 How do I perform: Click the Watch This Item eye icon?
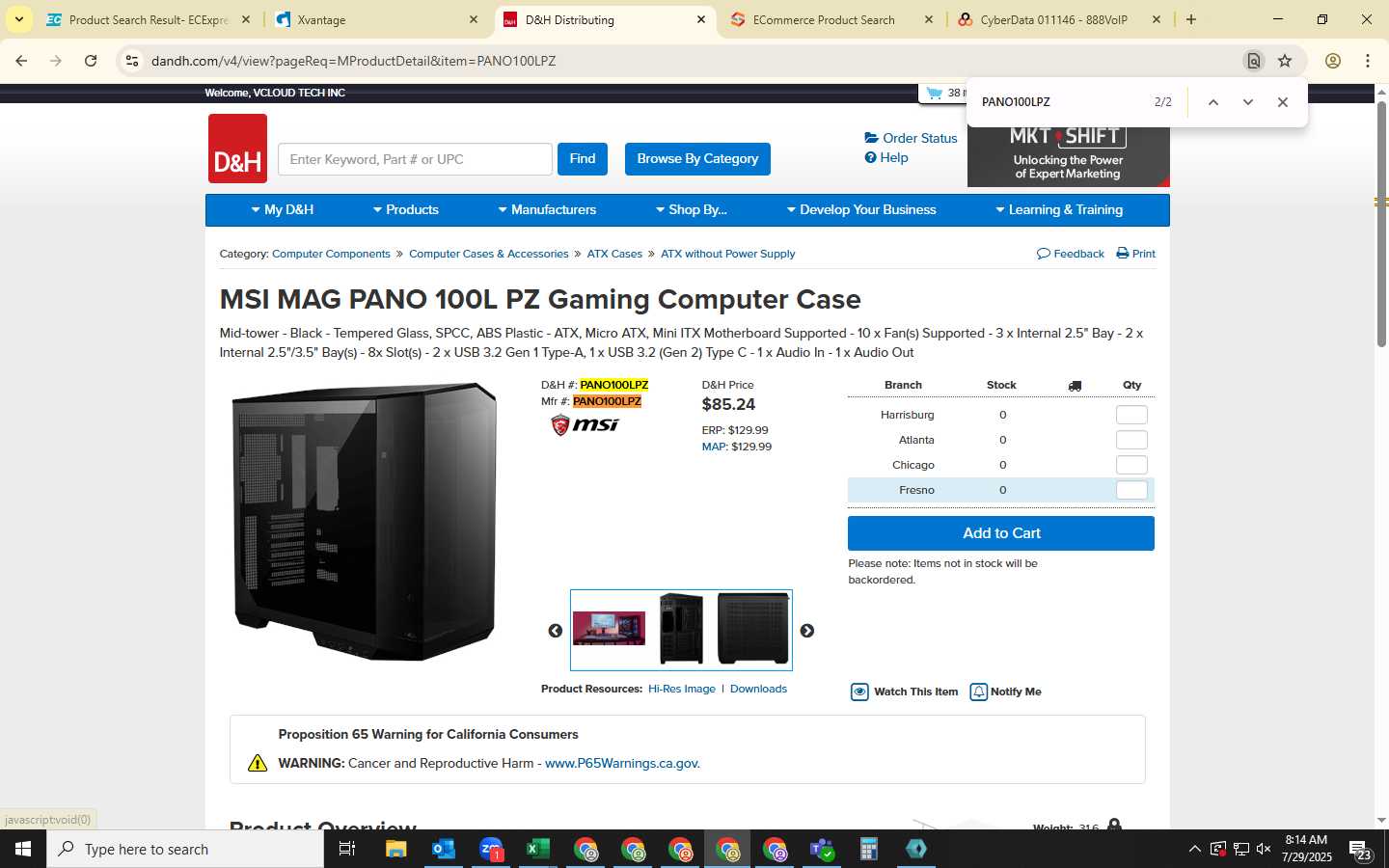[x=859, y=692]
